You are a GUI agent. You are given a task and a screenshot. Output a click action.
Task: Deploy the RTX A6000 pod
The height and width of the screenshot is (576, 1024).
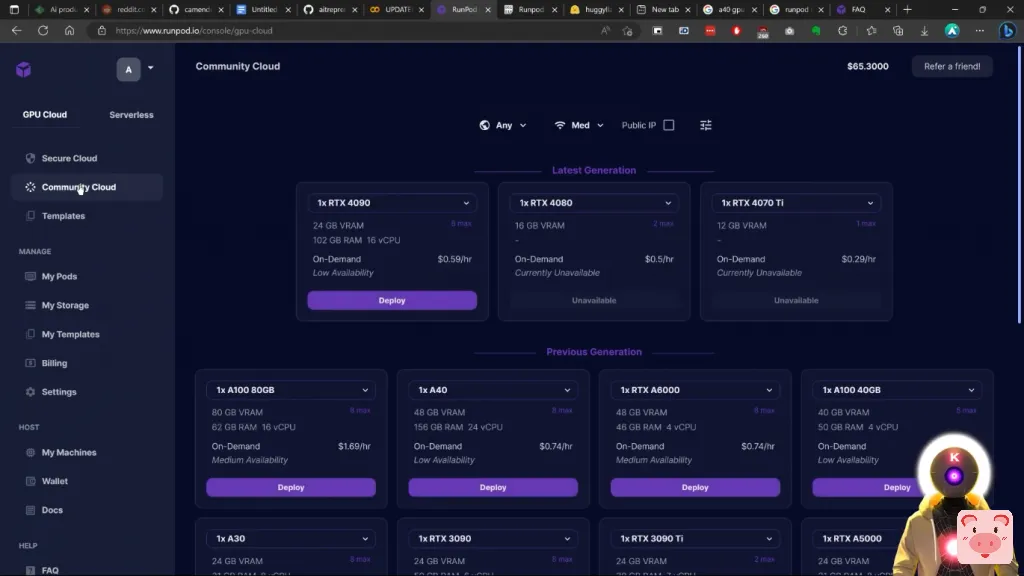(x=696, y=487)
